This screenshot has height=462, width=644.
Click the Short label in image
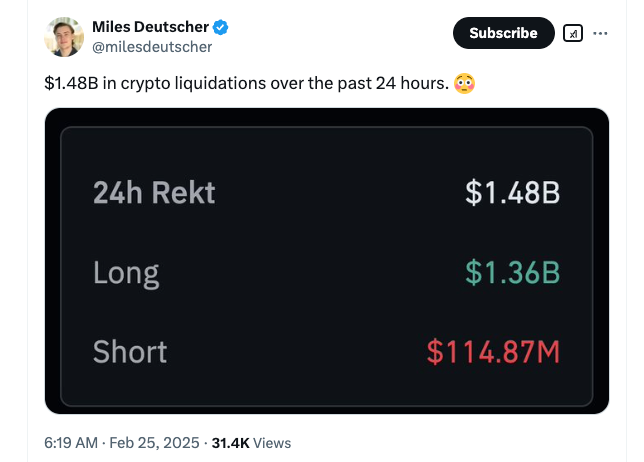130,352
